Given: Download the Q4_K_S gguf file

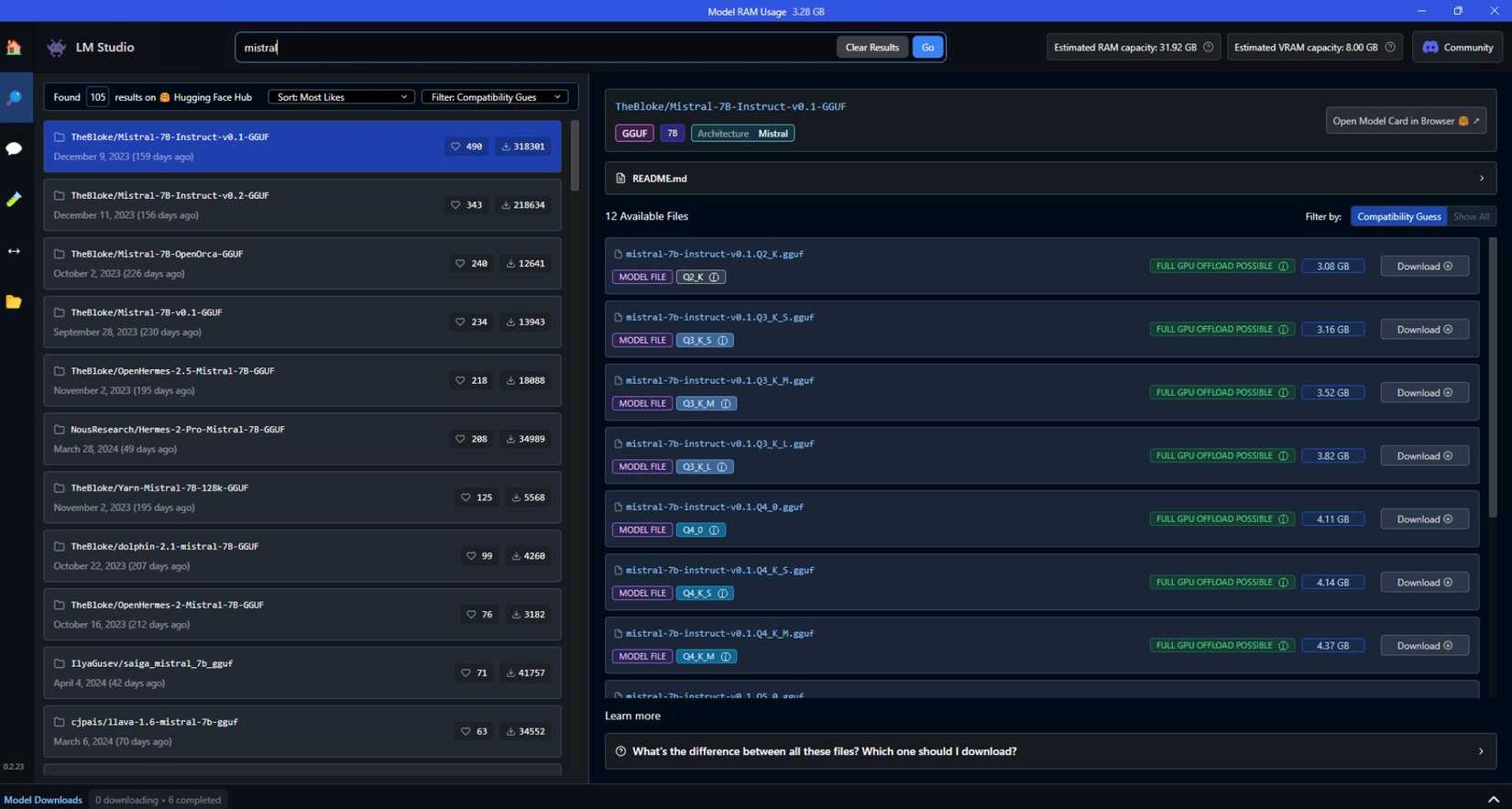Looking at the screenshot, I should tap(1424, 582).
